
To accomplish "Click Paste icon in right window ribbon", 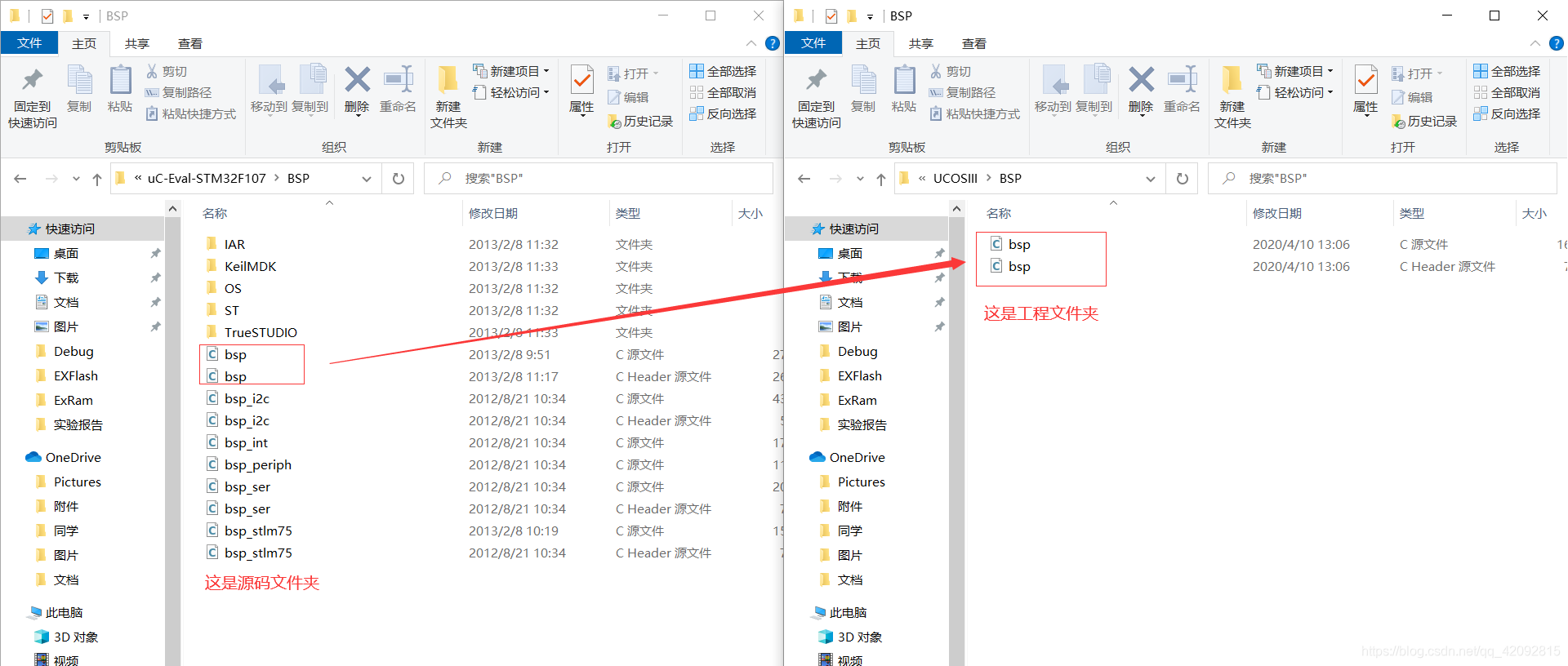I will pyautogui.click(x=904, y=80).
